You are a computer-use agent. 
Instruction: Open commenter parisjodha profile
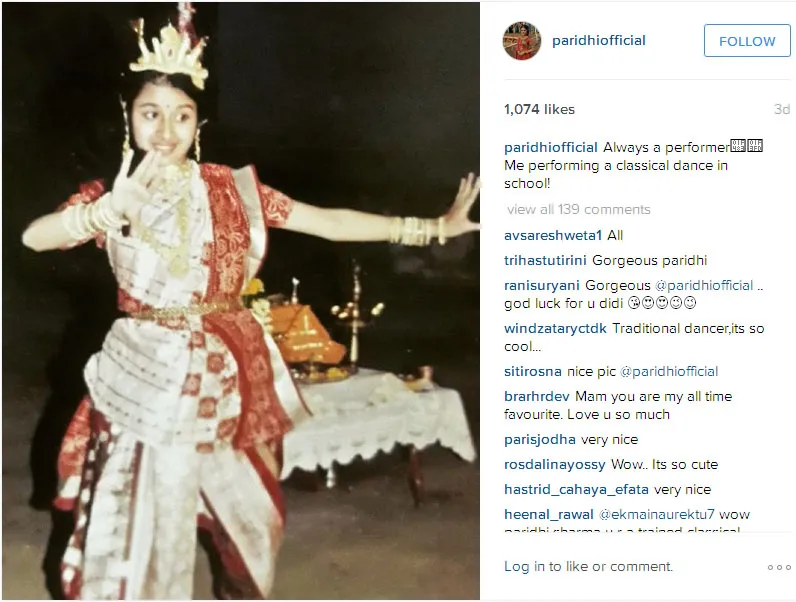(x=540, y=440)
